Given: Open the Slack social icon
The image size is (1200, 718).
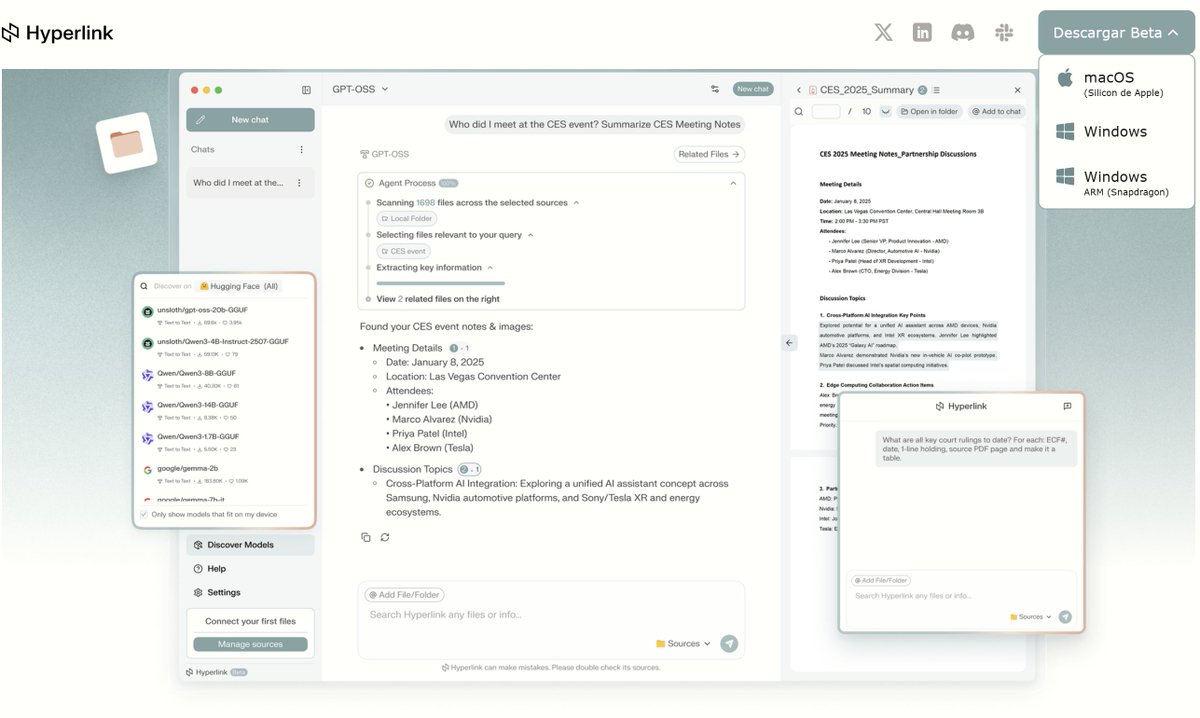Looking at the screenshot, I should pos(1004,32).
